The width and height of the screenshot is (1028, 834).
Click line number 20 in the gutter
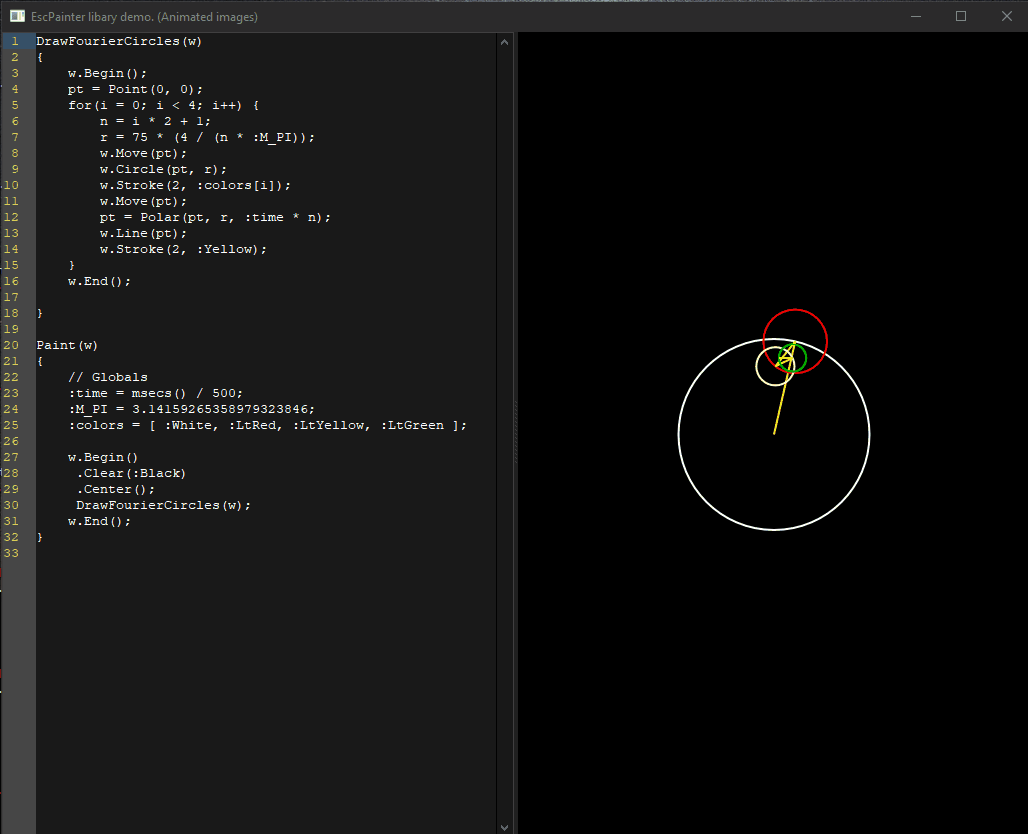coord(11,346)
